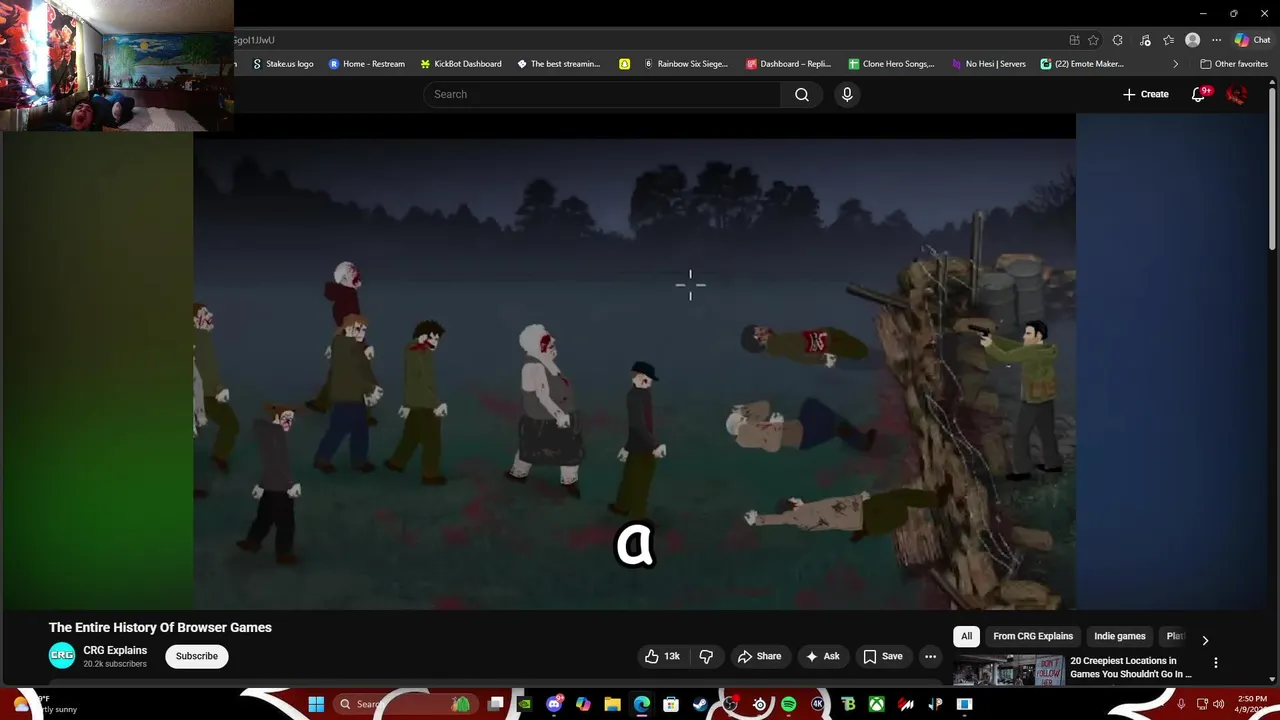
Task: Click the video player to pause
Action: [635, 362]
